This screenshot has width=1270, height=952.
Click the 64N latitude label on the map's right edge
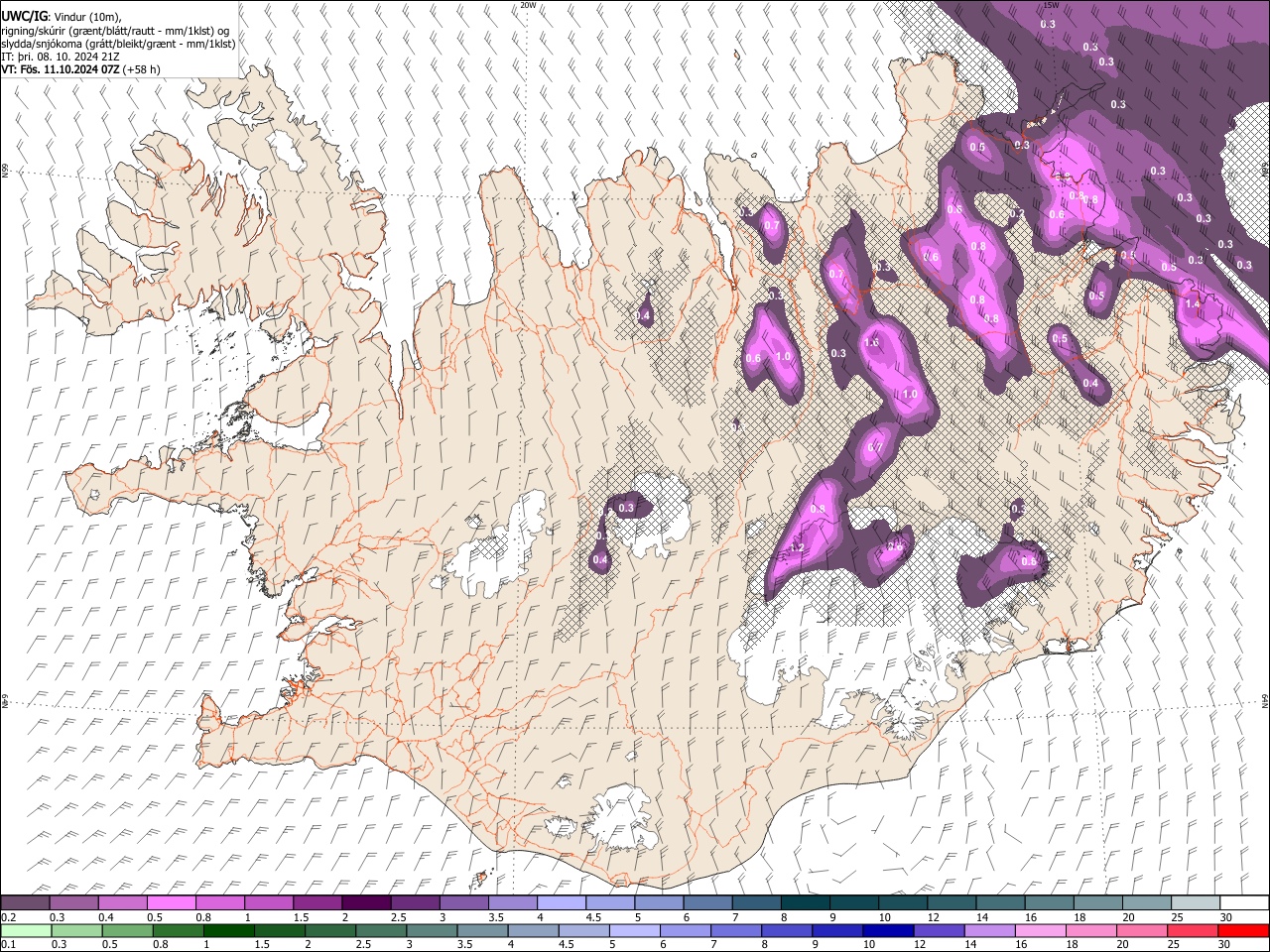(1265, 700)
